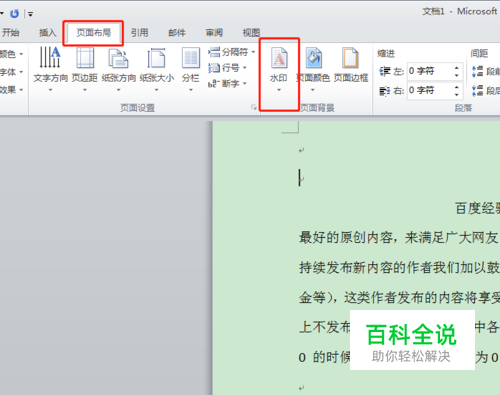Expand the theme Colors (颜色) dropdown
This screenshot has width=500, height=395.
[21, 54]
